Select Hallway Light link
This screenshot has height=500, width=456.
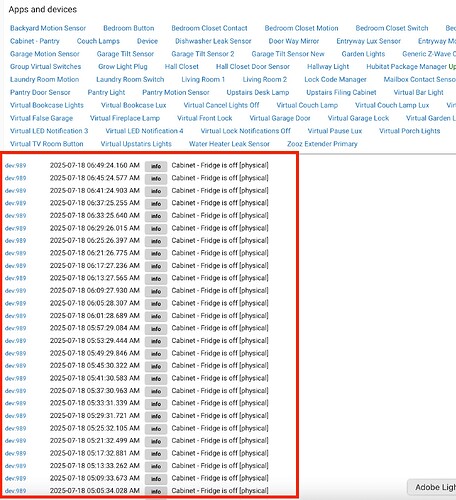(328, 67)
